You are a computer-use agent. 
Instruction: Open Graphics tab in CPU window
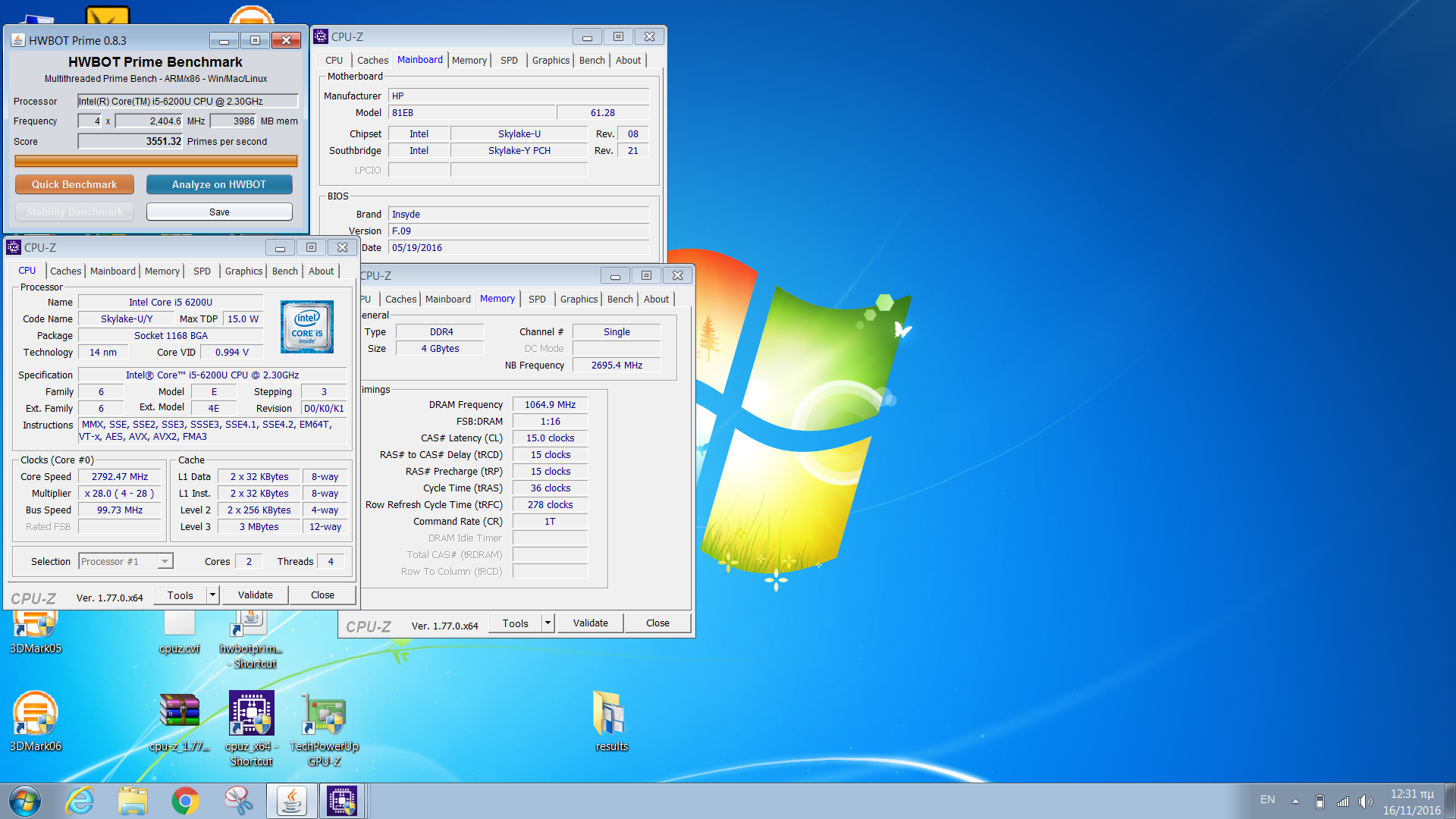pyautogui.click(x=243, y=271)
